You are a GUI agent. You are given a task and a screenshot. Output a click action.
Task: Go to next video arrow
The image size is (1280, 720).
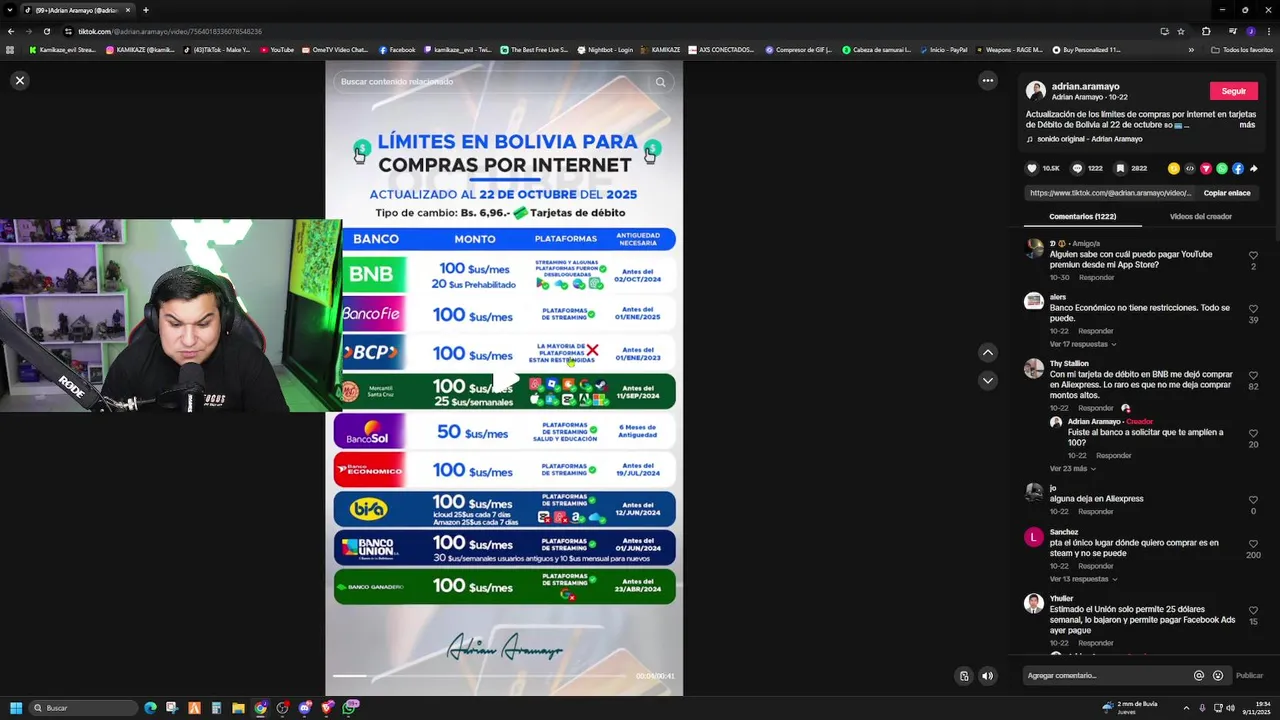(988, 380)
